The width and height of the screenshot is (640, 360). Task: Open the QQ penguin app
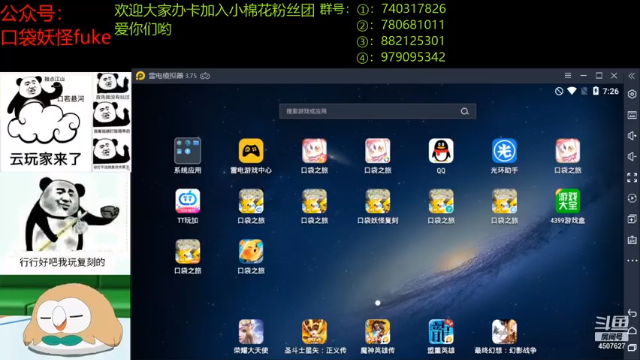pyautogui.click(x=441, y=151)
